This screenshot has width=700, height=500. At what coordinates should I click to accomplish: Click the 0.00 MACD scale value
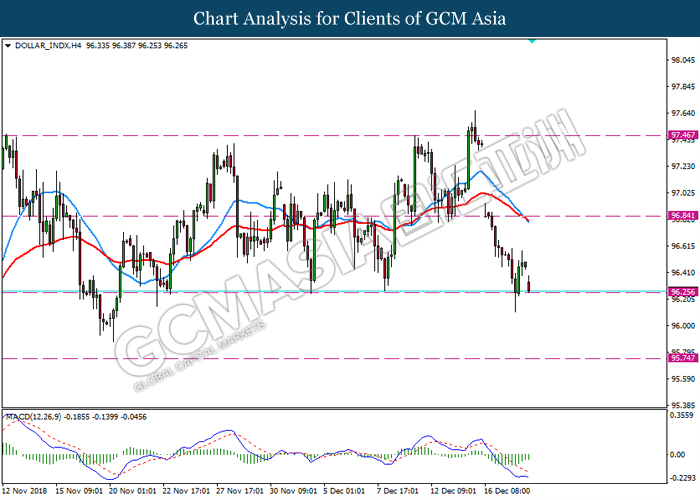(x=678, y=454)
